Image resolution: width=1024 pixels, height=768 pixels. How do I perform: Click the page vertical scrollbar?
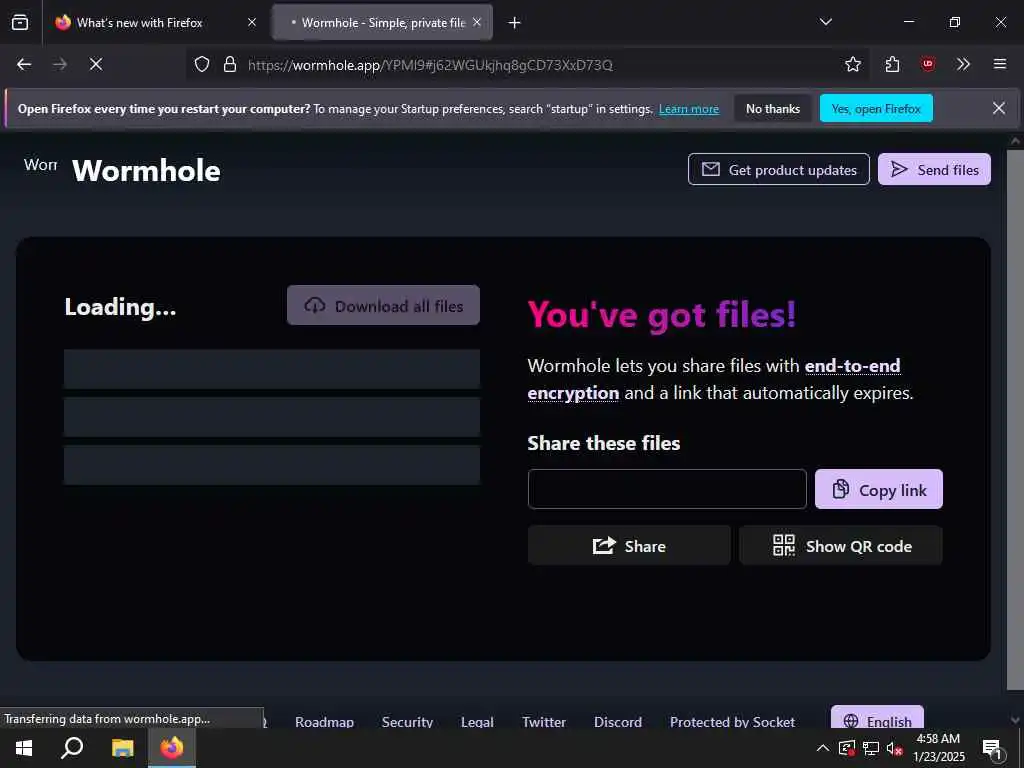pos(1015,418)
